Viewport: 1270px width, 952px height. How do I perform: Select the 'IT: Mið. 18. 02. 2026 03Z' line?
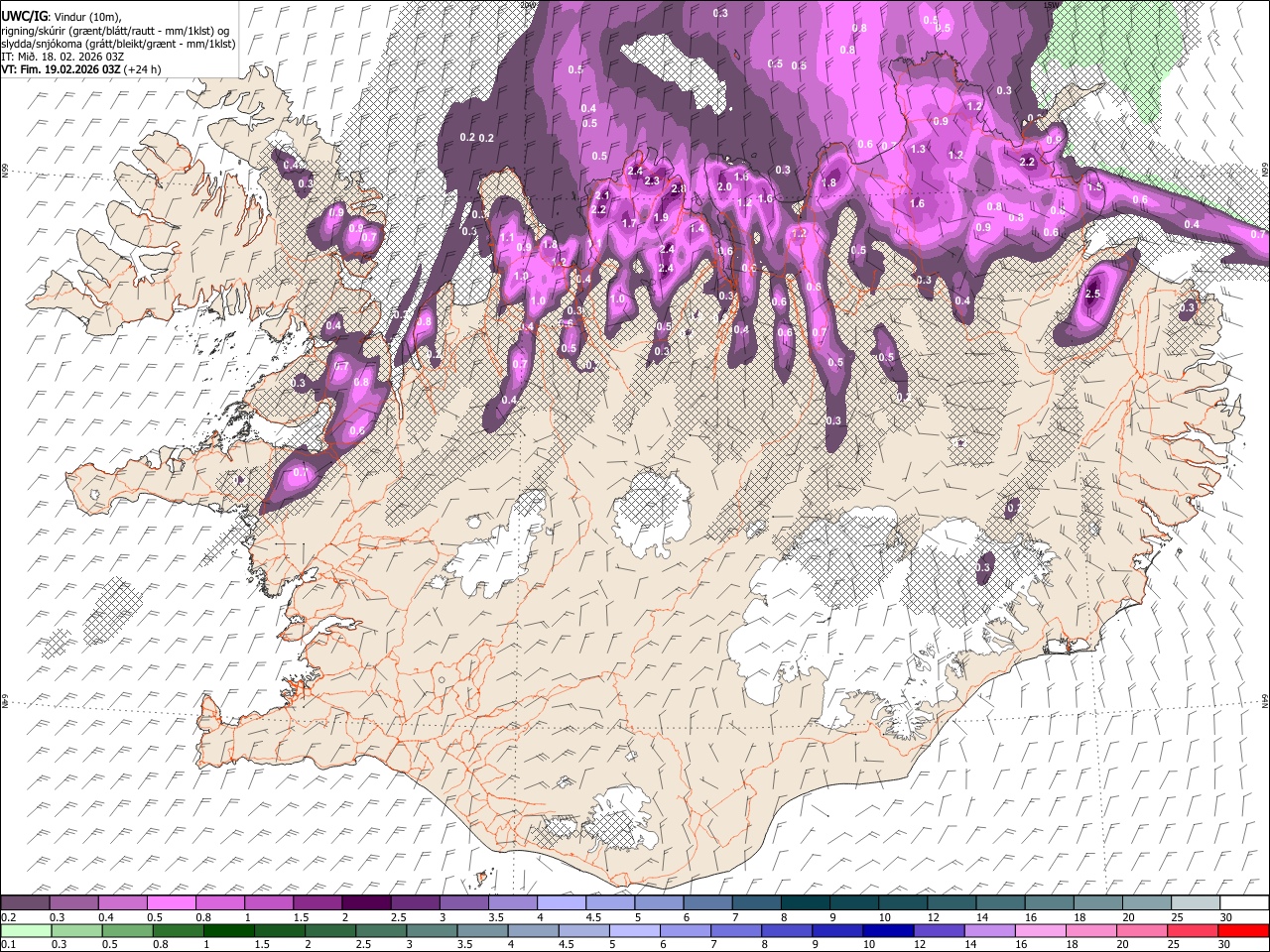point(63,57)
